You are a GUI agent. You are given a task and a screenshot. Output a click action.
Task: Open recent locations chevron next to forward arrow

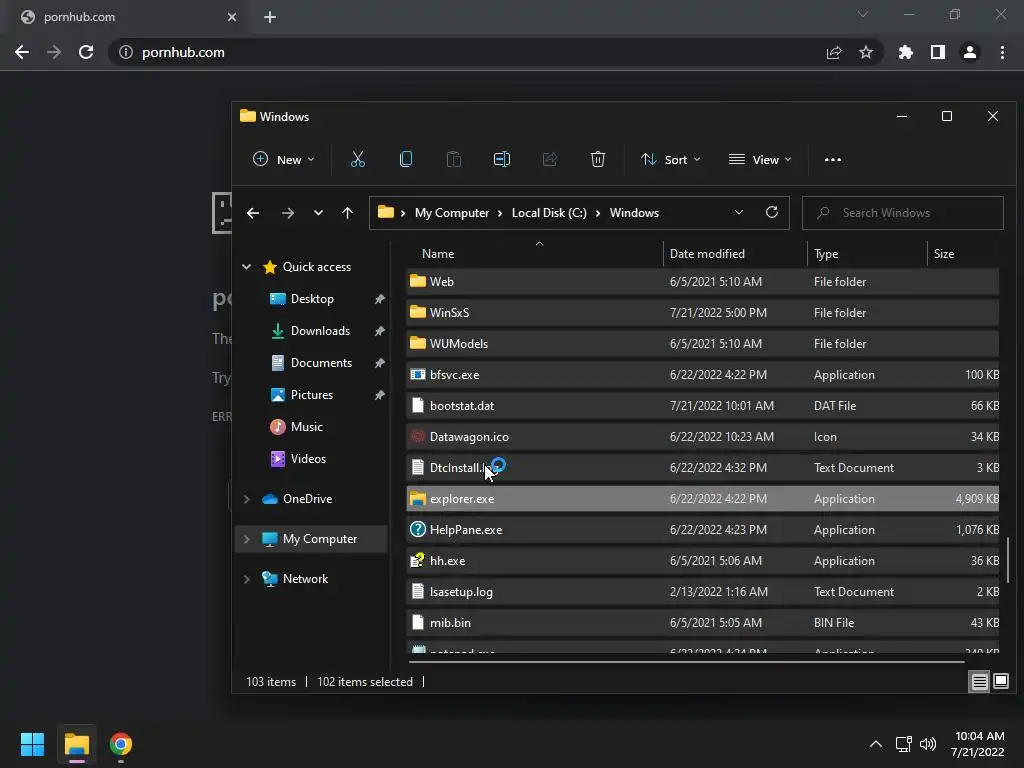318,213
